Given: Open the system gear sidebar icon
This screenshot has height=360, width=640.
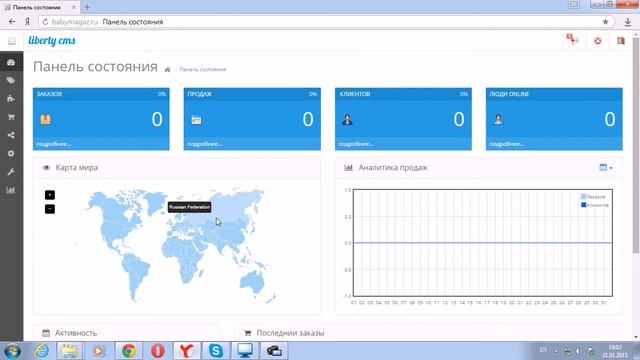Looking at the screenshot, I should 11,153.
